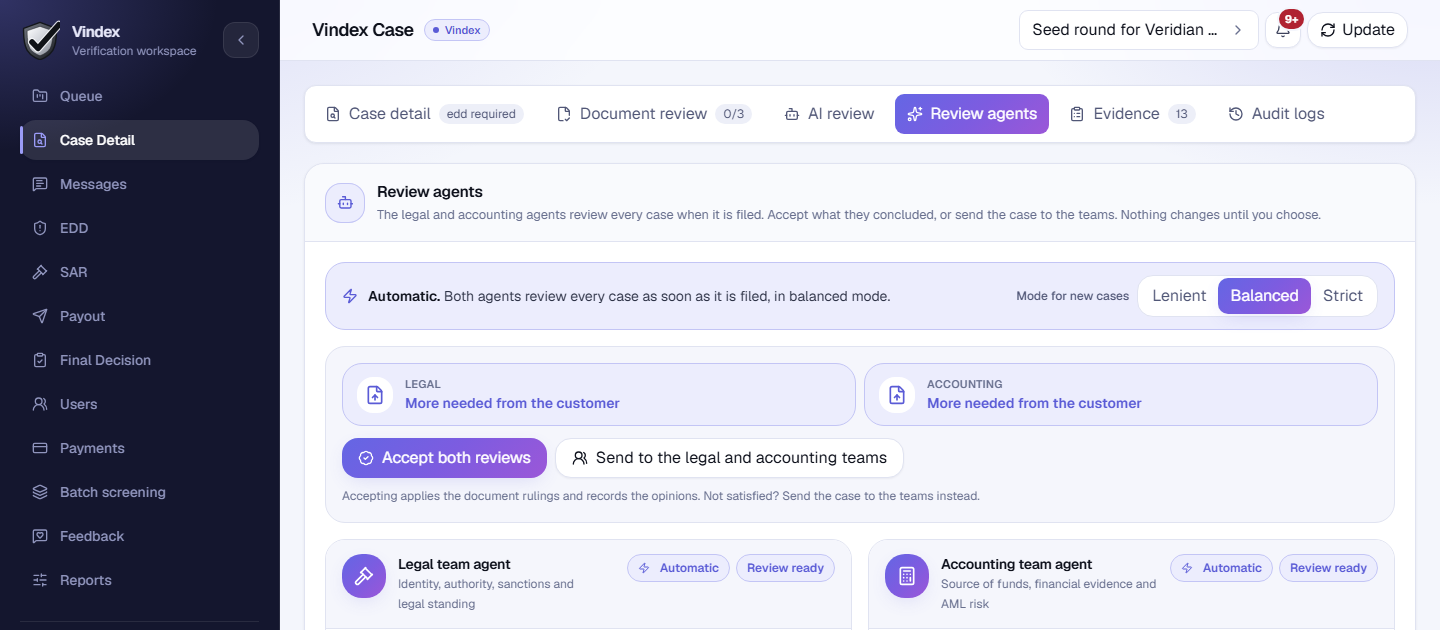1440x630 pixels.
Task: Set the mode for new cases to Lenient
Action: coord(1179,296)
